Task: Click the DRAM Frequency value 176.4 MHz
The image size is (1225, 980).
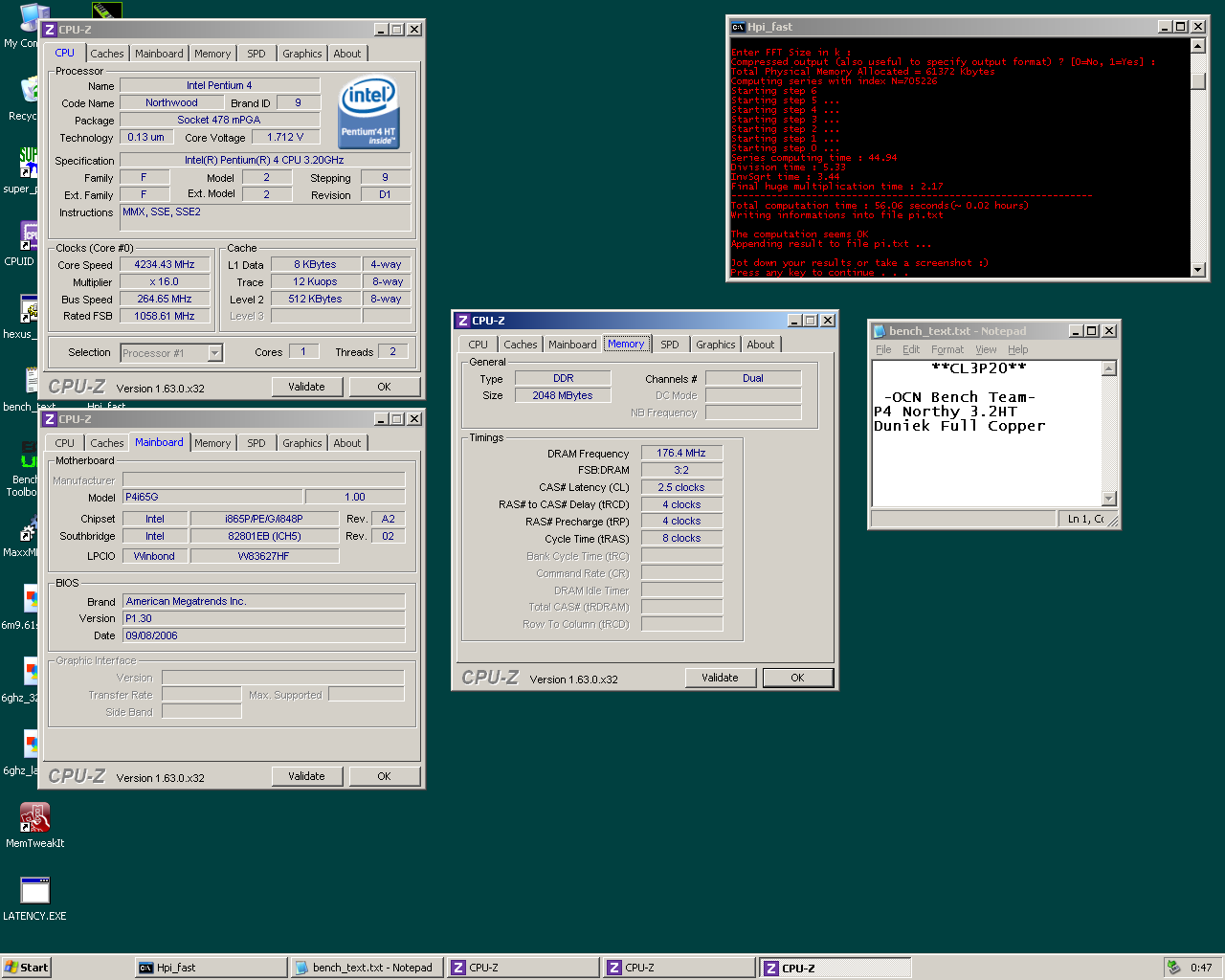Action: point(681,454)
